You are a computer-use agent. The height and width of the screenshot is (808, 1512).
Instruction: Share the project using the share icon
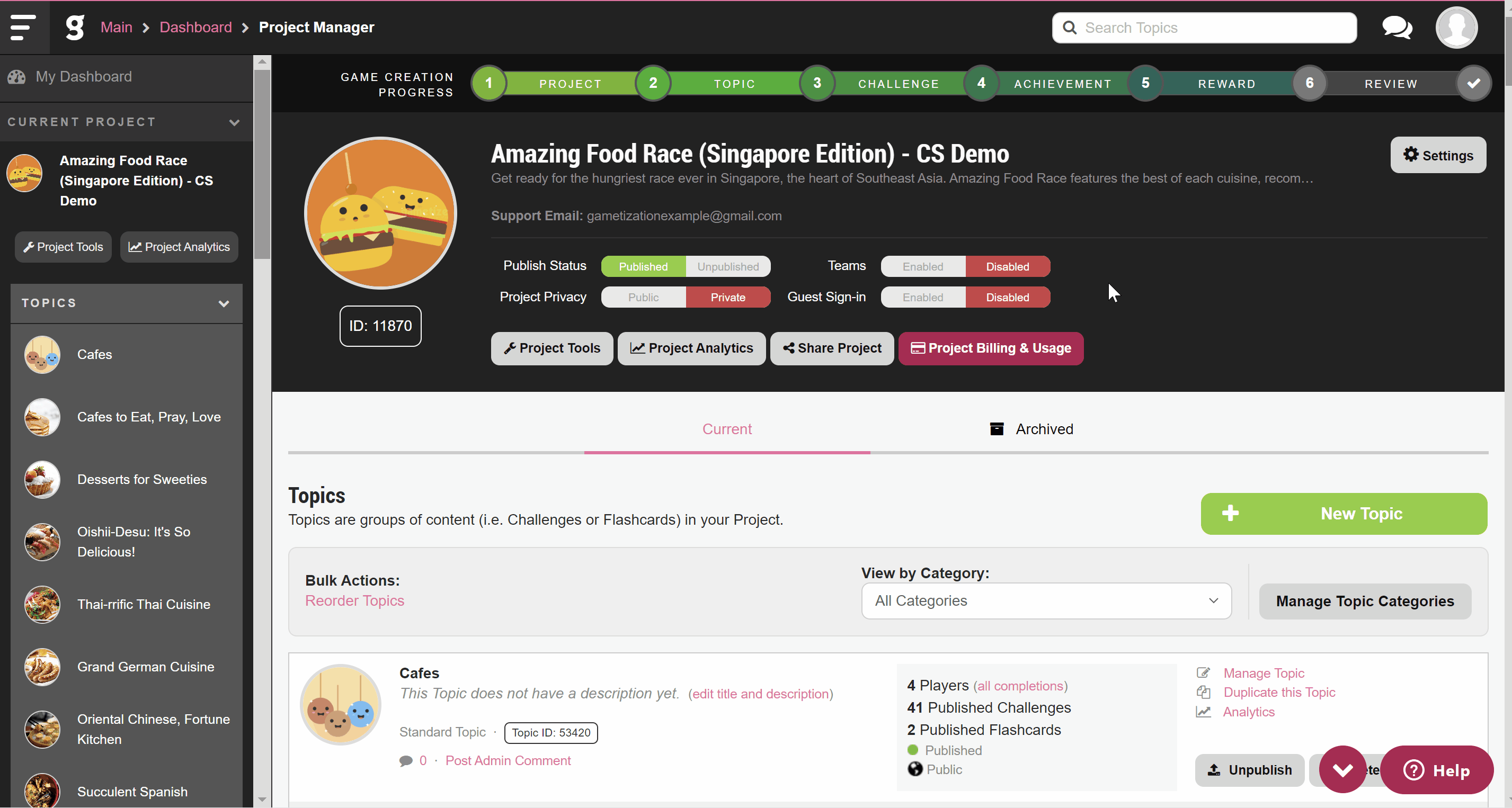pyautogui.click(x=832, y=348)
